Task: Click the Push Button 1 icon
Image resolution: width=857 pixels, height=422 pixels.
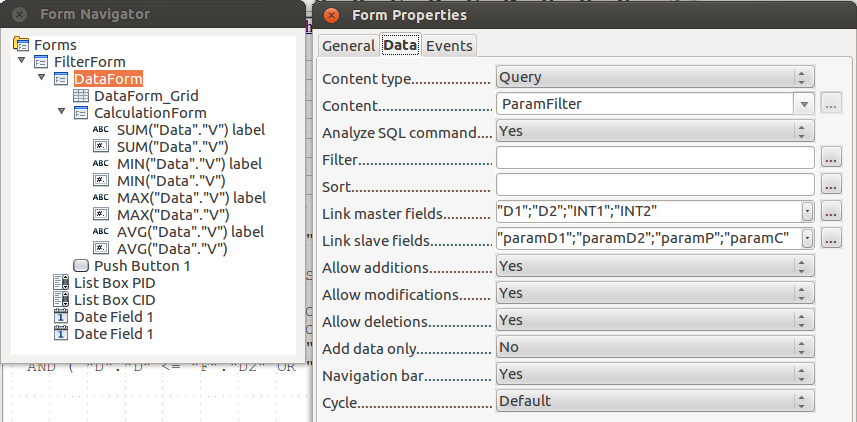Action: click(x=82, y=266)
